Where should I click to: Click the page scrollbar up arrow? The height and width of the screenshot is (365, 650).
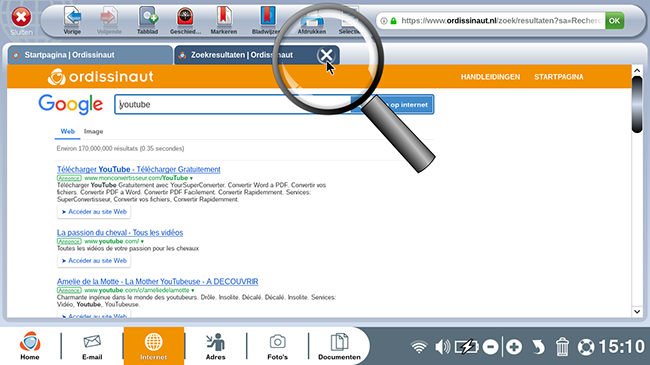click(637, 71)
